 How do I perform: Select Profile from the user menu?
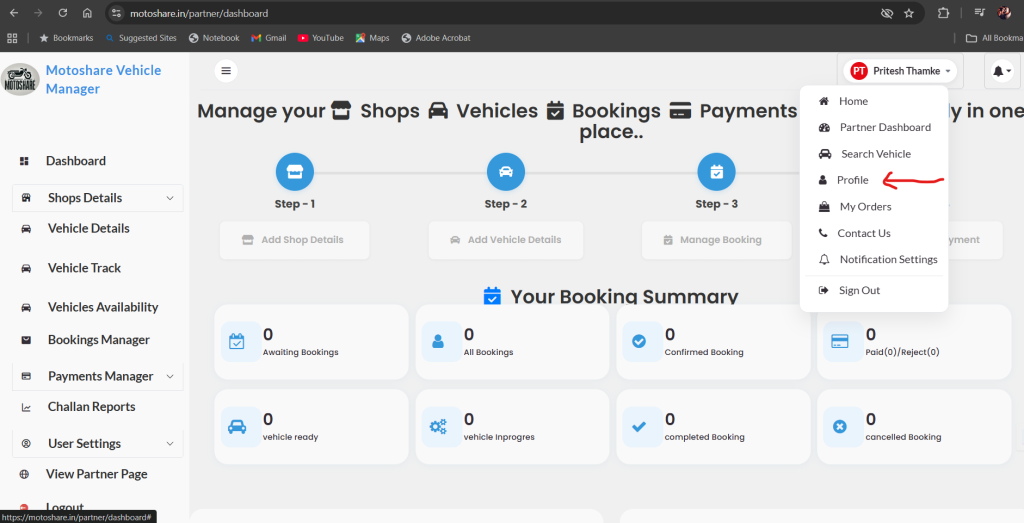[x=852, y=180]
